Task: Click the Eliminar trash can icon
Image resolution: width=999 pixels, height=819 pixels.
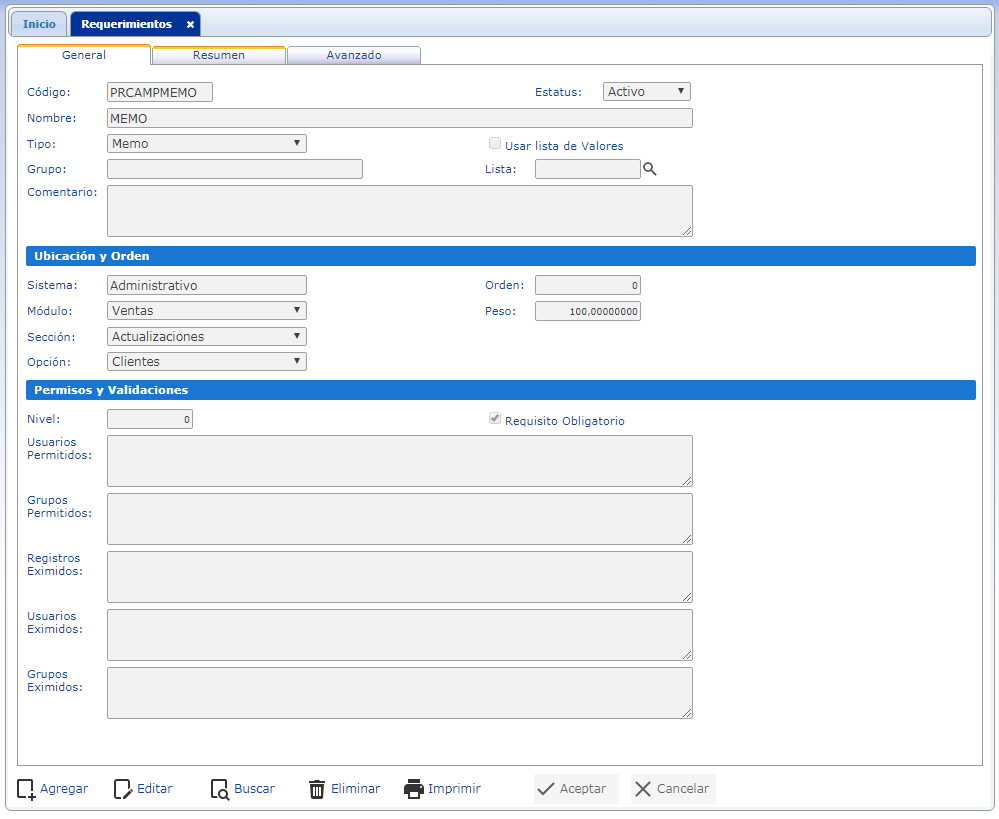Action: click(x=317, y=789)
